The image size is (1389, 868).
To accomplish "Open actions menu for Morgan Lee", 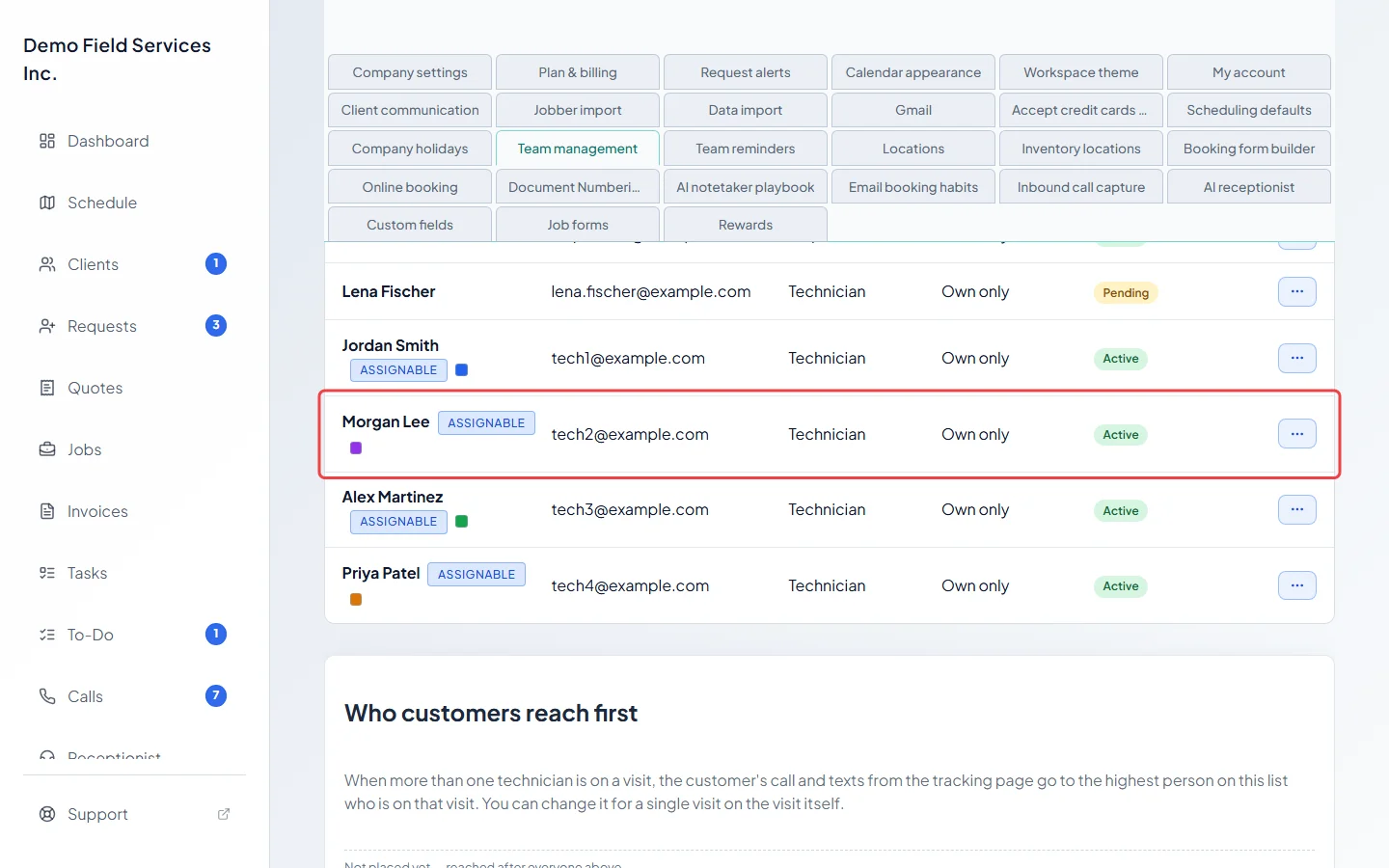I will point(1296,434).
